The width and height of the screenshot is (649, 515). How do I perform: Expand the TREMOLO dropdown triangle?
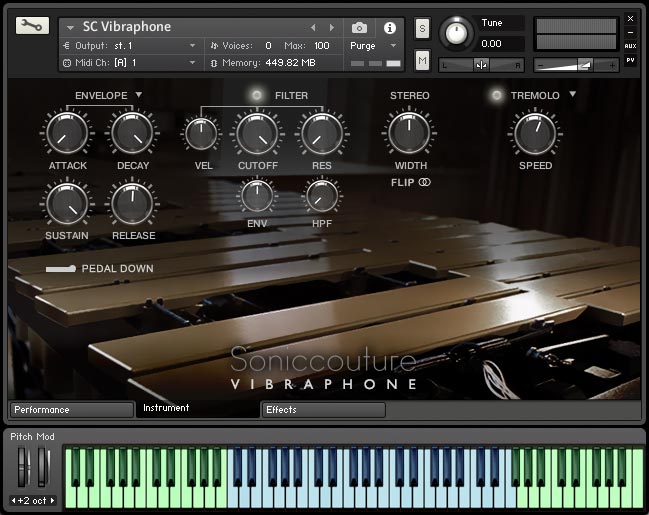click(572, 94)
